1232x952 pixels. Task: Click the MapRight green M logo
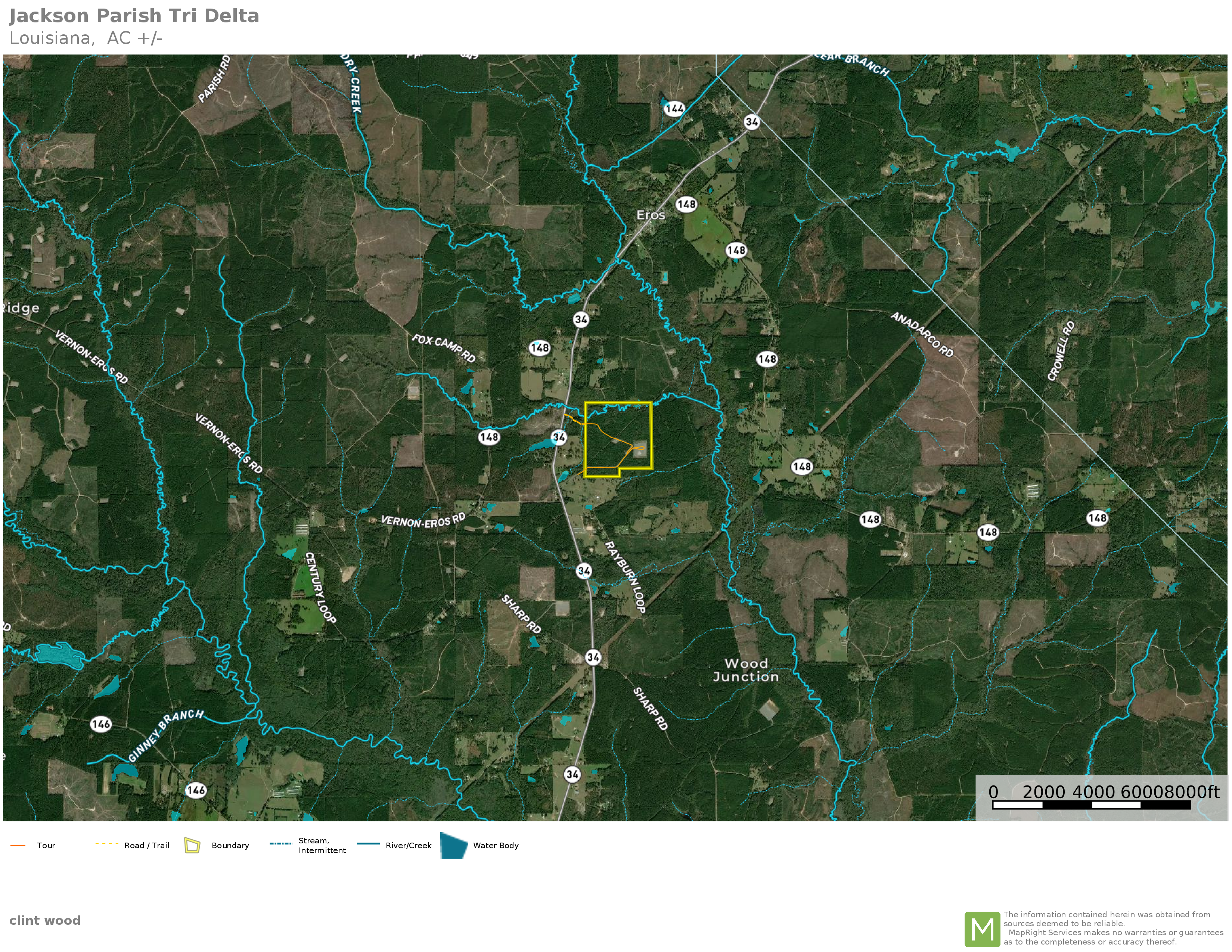click(982, 929)
